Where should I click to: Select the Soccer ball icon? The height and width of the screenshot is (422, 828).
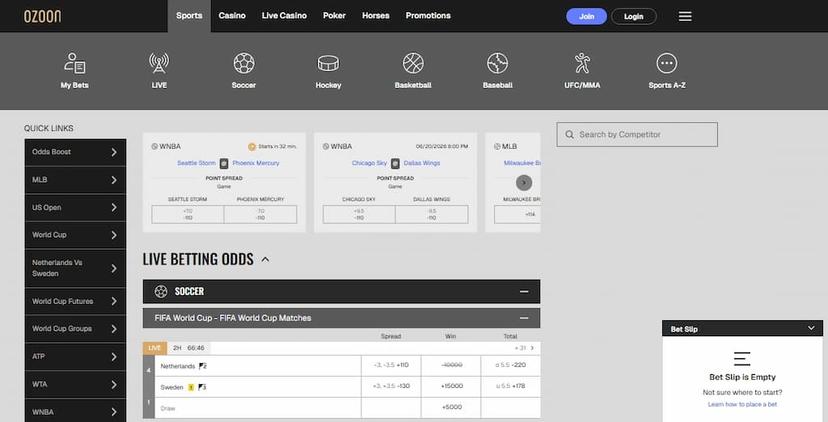(x=244, y=63)
